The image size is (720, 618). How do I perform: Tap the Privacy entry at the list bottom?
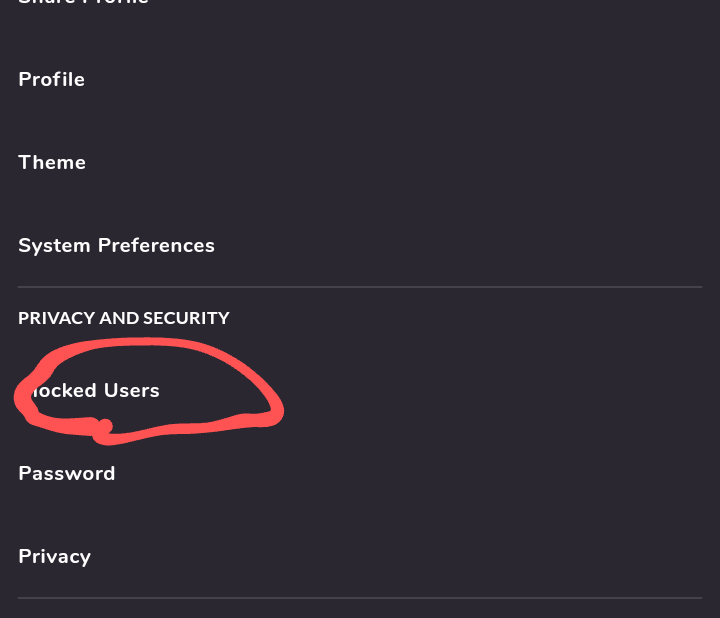click(x=55, y=557)
